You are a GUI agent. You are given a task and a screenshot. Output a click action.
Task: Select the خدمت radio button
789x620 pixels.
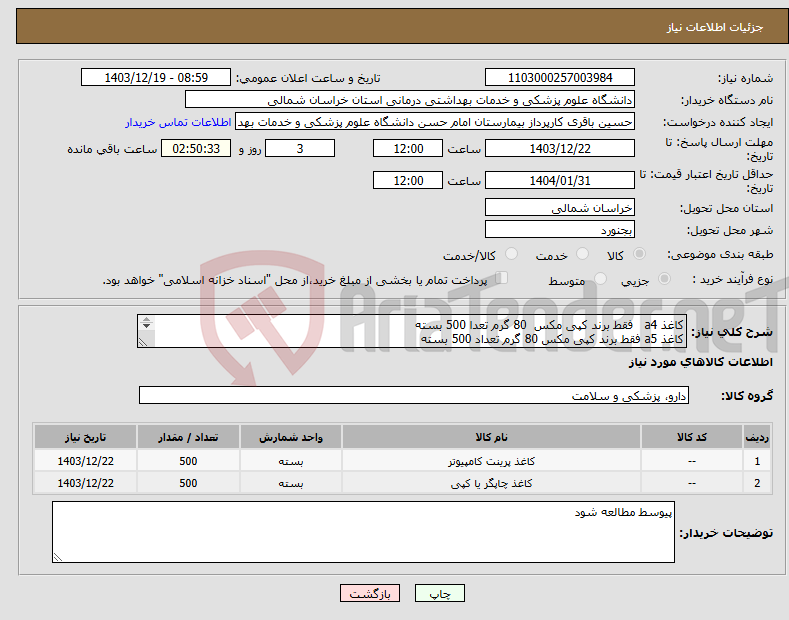582,254
